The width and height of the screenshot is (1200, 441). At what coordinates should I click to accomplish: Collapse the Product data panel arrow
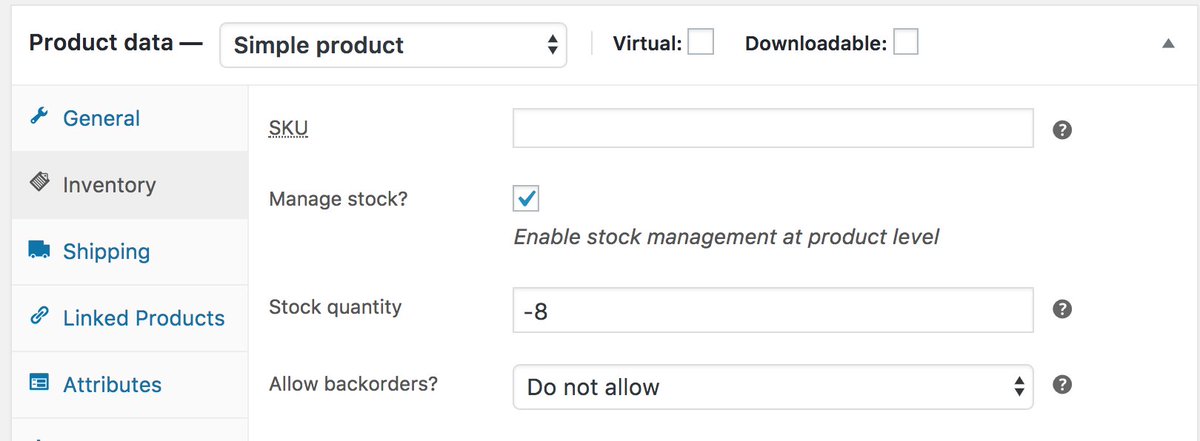click(1168, 44)
